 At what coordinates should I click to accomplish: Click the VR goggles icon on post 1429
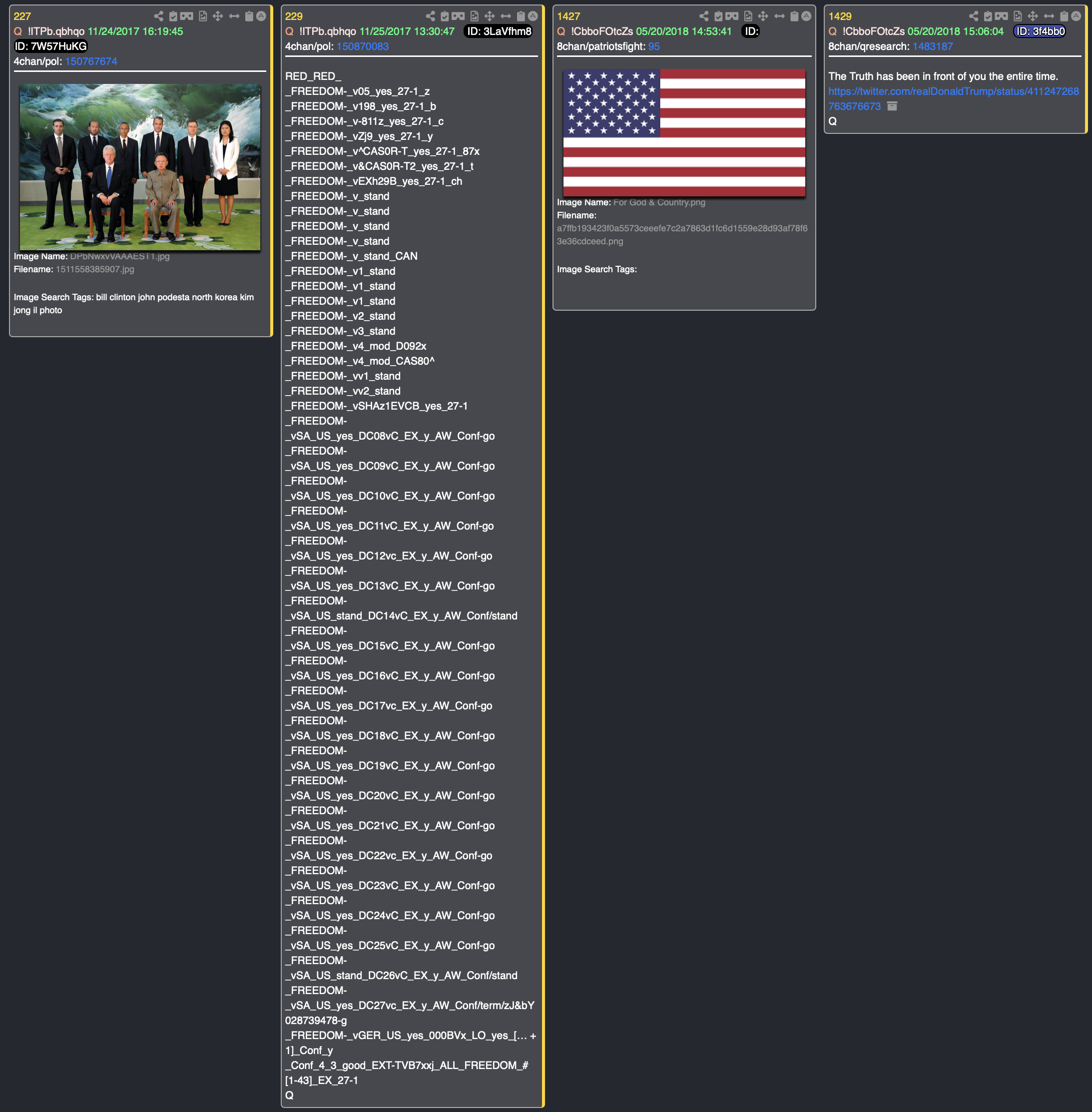tap(1002, 16)
